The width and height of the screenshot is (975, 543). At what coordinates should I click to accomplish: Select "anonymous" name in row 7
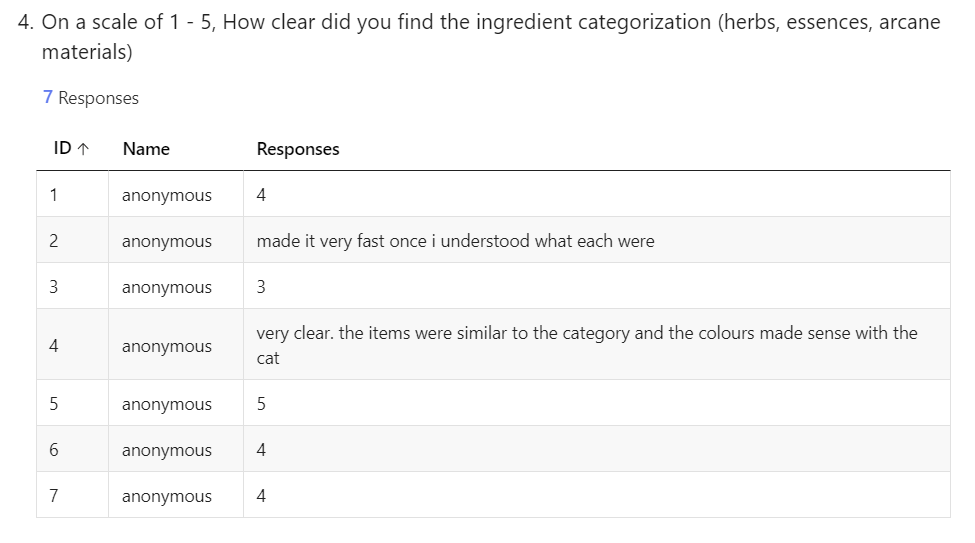[167, 496]
